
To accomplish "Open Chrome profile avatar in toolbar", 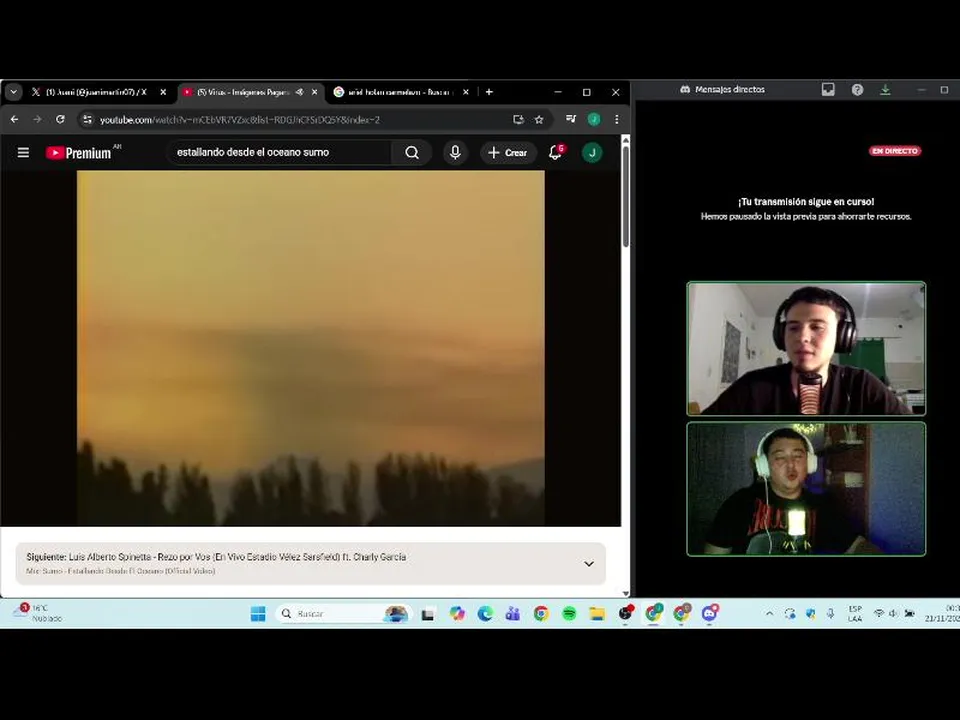I will coord(594,119).
